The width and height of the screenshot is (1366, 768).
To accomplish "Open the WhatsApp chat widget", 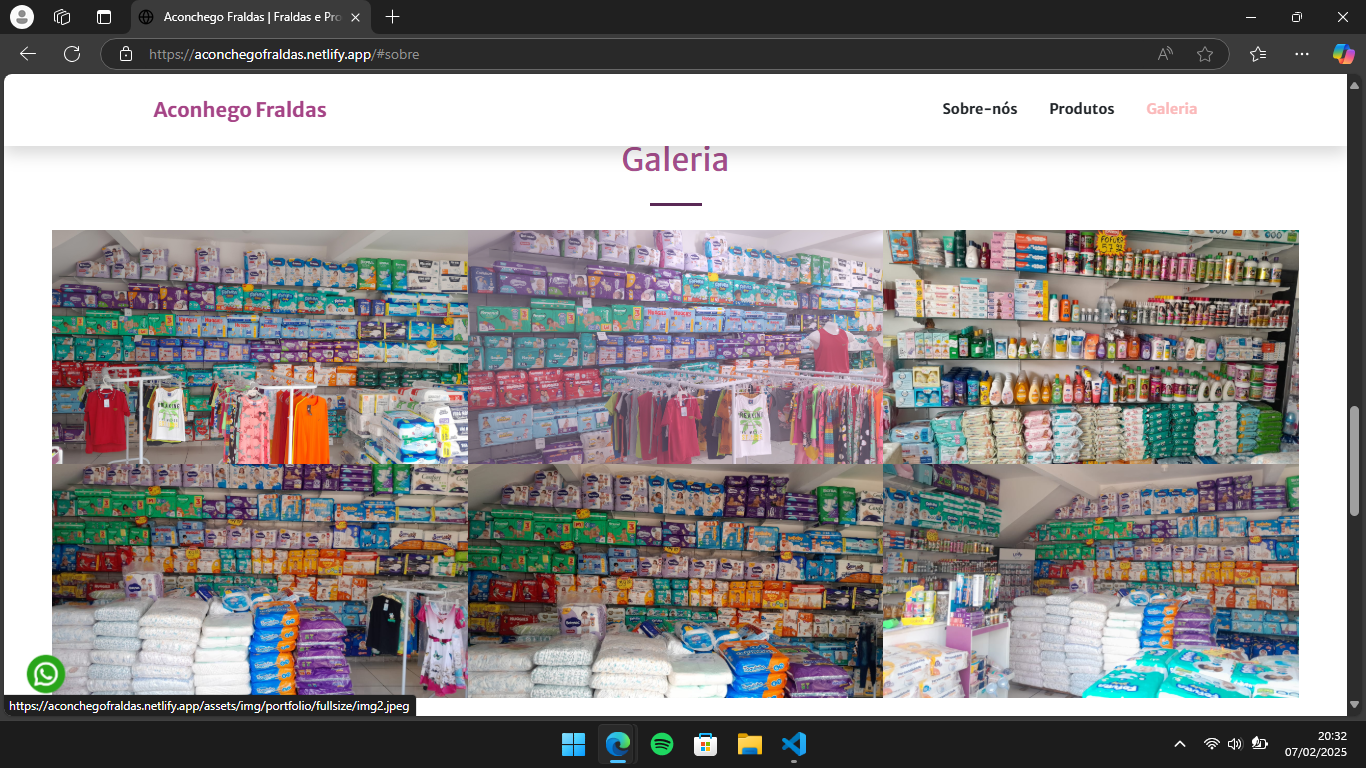I will click(x=45, y=674).
